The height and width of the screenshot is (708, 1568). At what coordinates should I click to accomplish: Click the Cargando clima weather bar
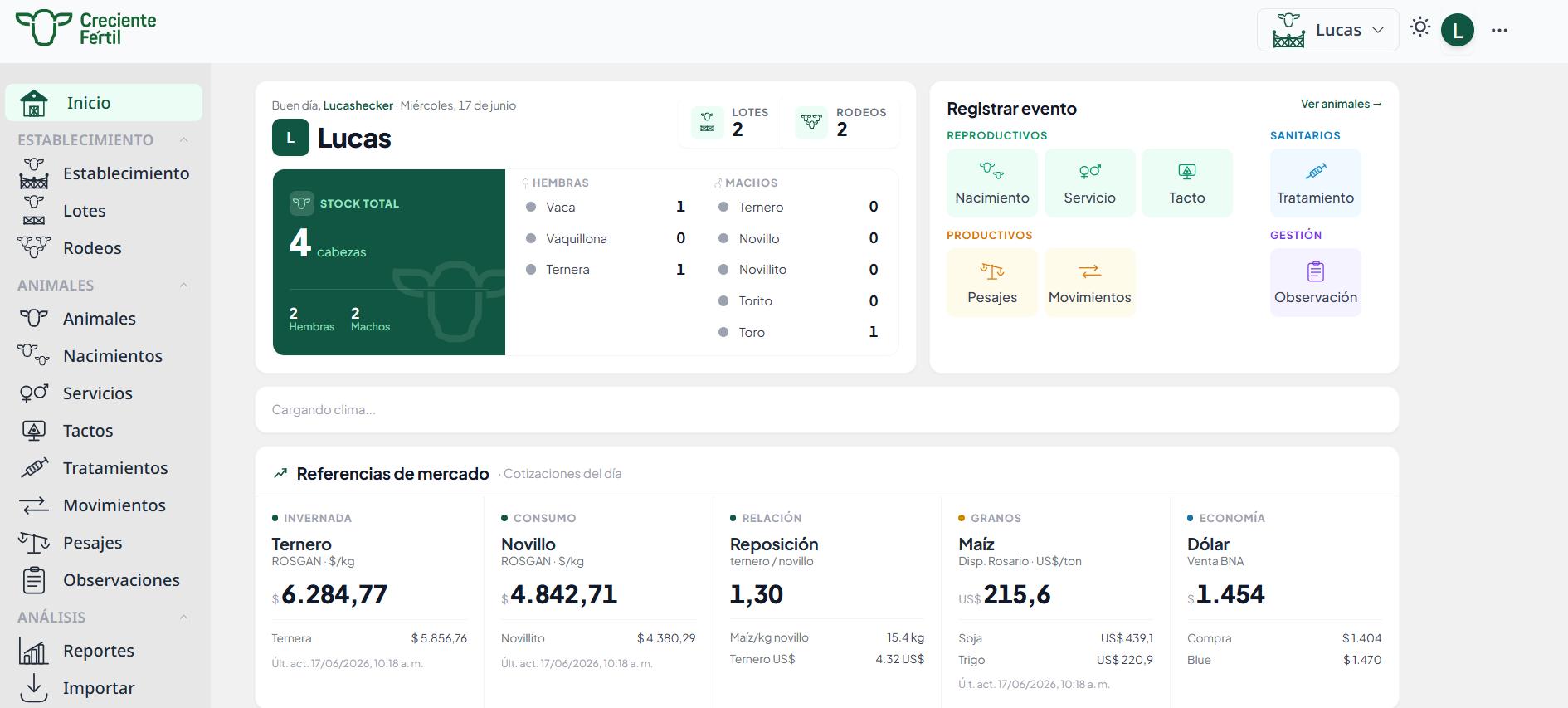[827, 410]
